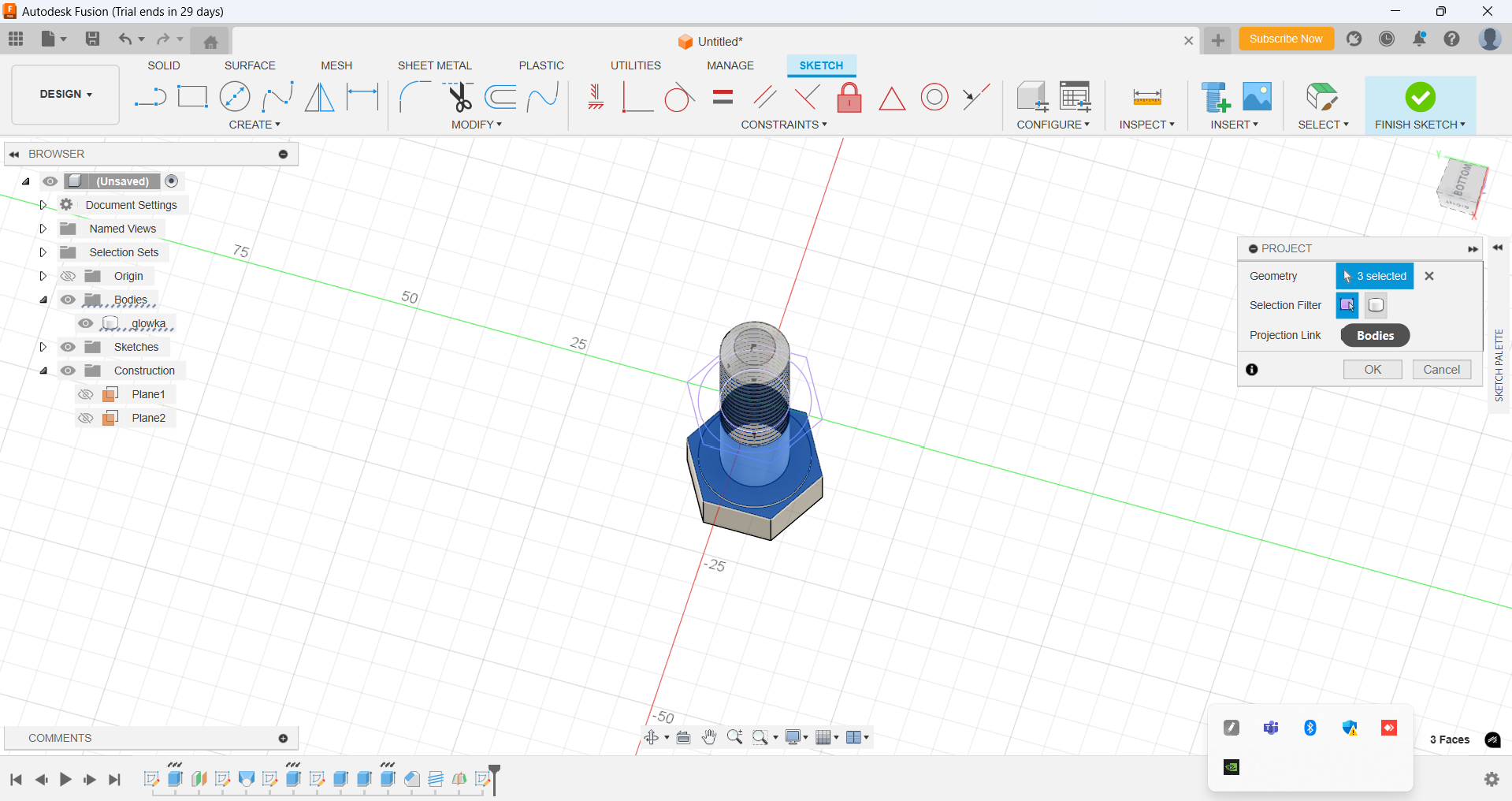Apply the Parallel constraint
This screenshot has width=1512, height=801.
click(764, 97)
